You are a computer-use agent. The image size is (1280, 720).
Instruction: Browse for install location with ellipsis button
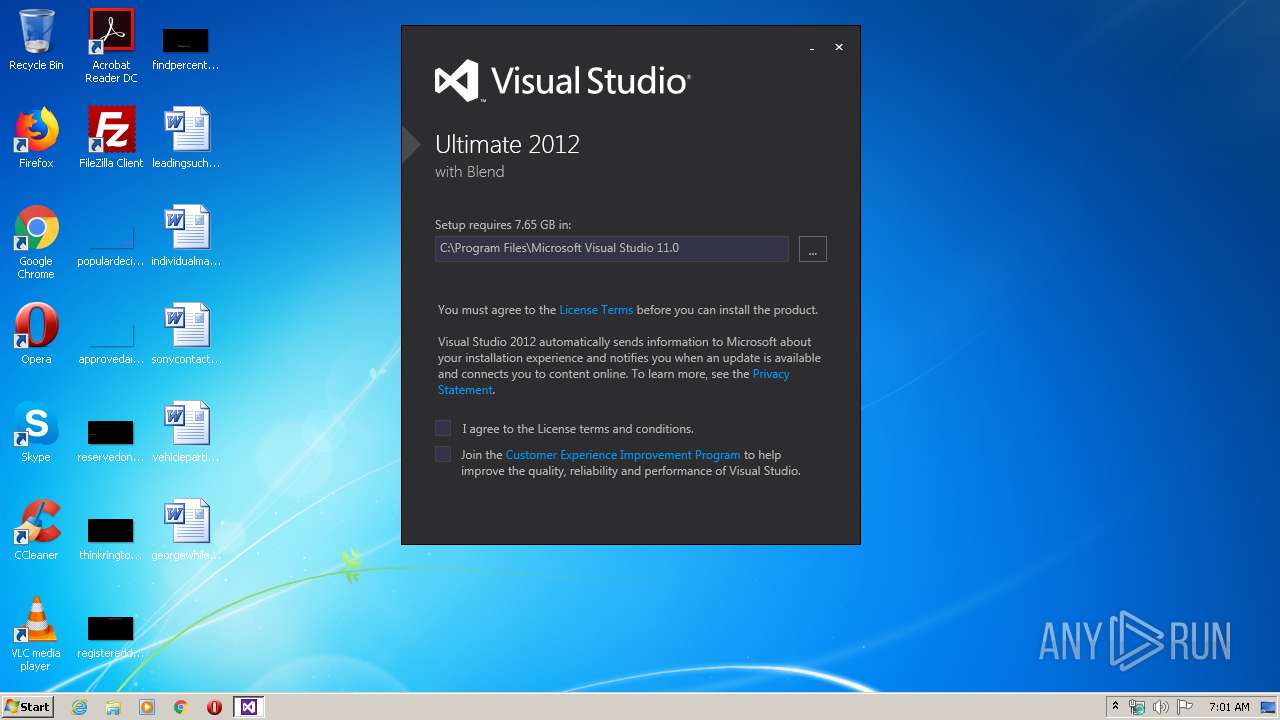[x=813, y=248]
